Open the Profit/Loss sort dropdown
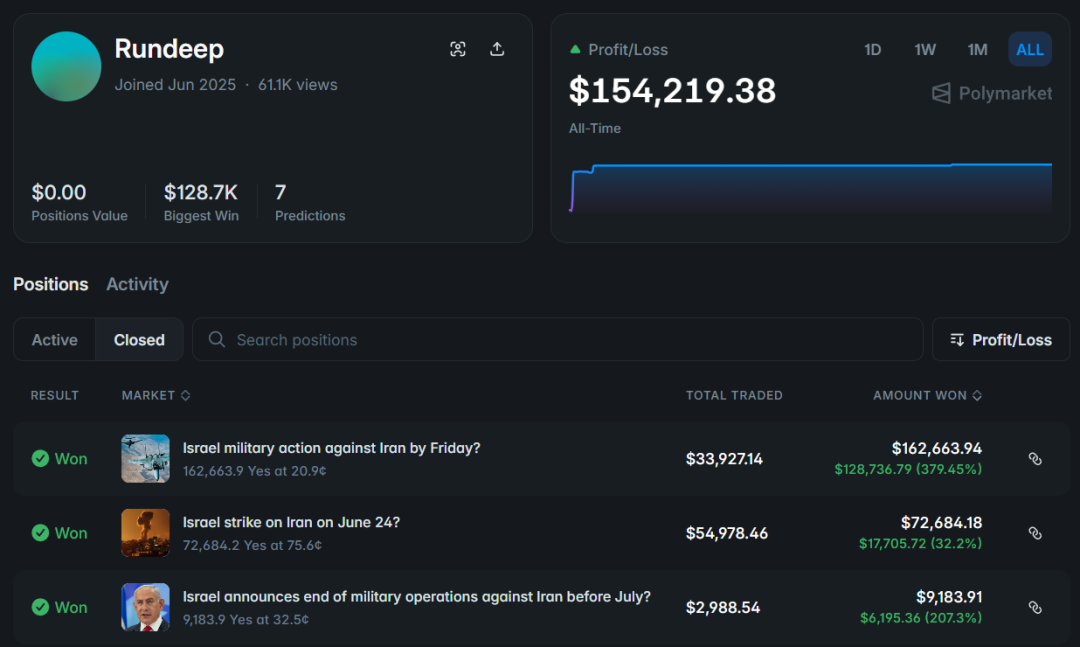1080x647 pixels. pyautogui.click(x=1000, y=340)
